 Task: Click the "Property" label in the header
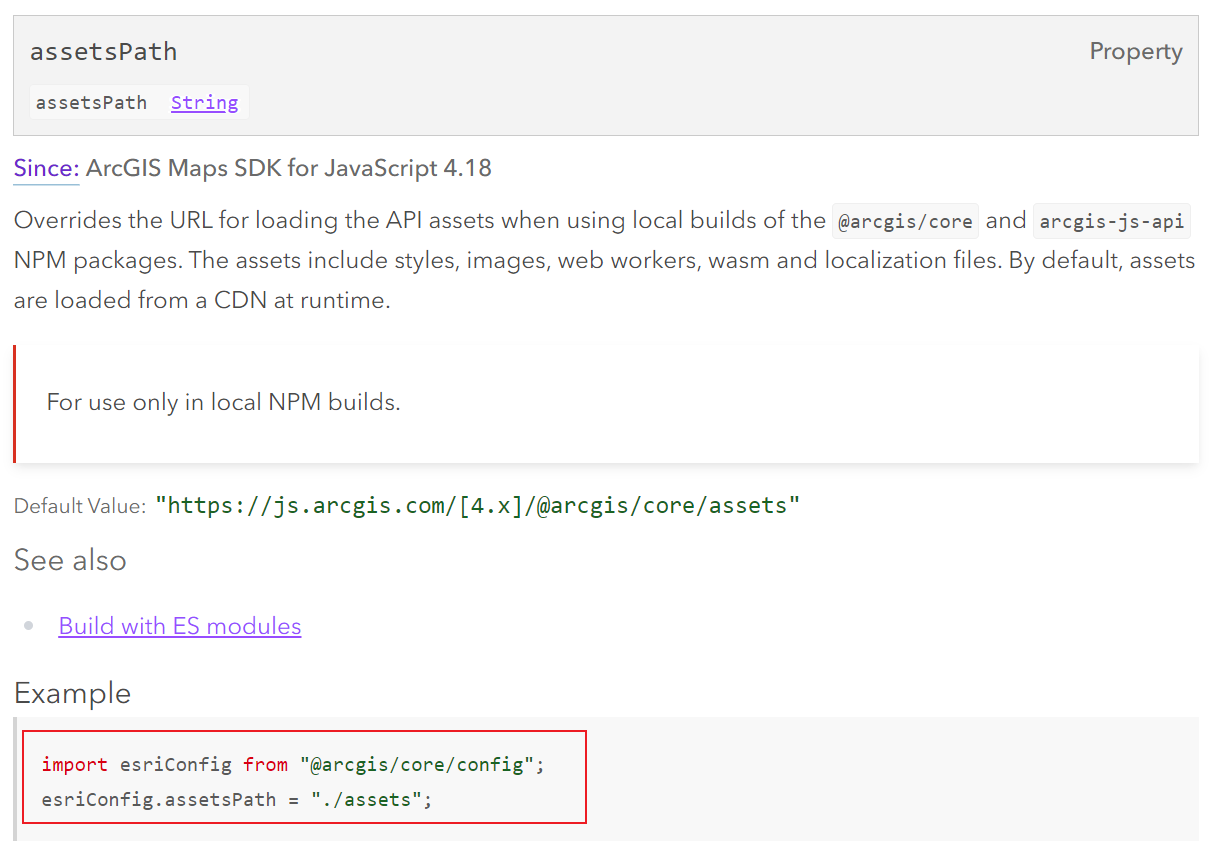[1136, 51]
